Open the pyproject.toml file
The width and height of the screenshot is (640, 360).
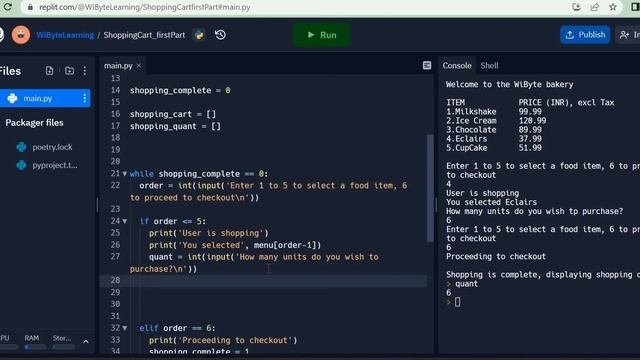coord(55,165)
